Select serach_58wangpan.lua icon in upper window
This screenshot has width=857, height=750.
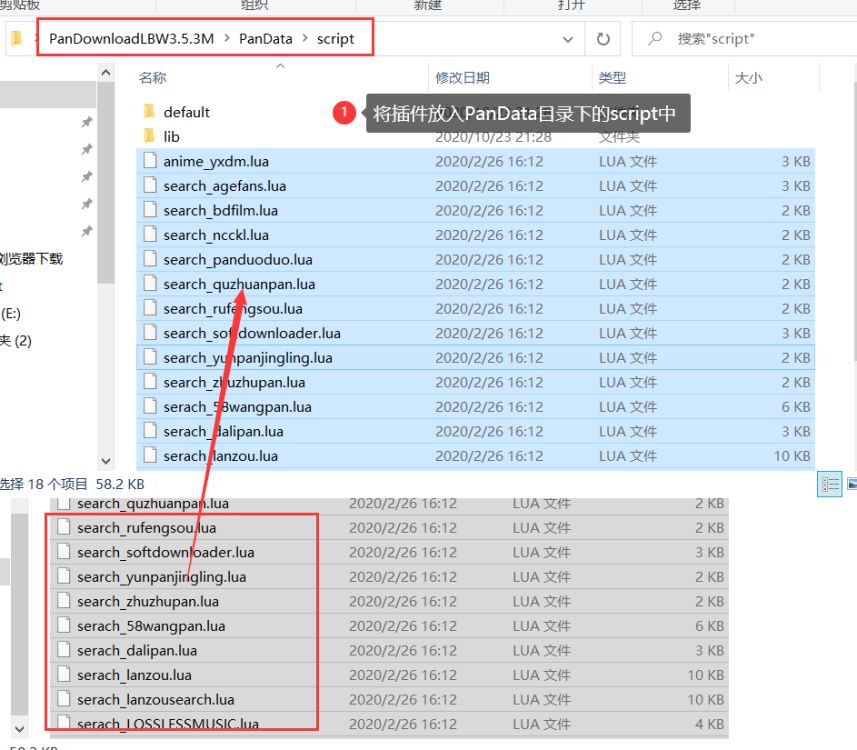[150, 407]
